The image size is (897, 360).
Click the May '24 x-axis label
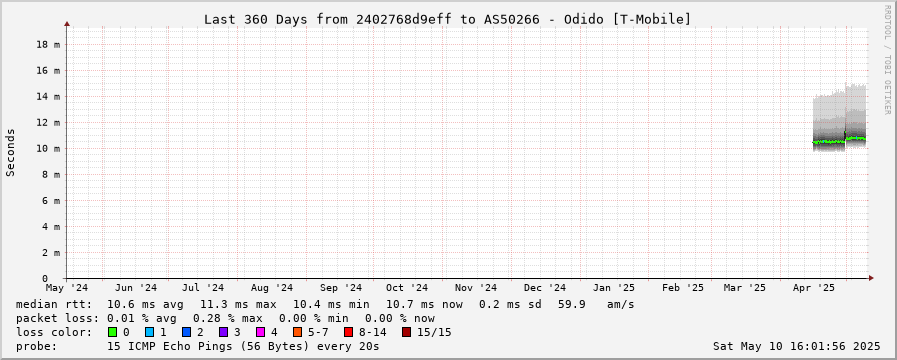[67, 288]
